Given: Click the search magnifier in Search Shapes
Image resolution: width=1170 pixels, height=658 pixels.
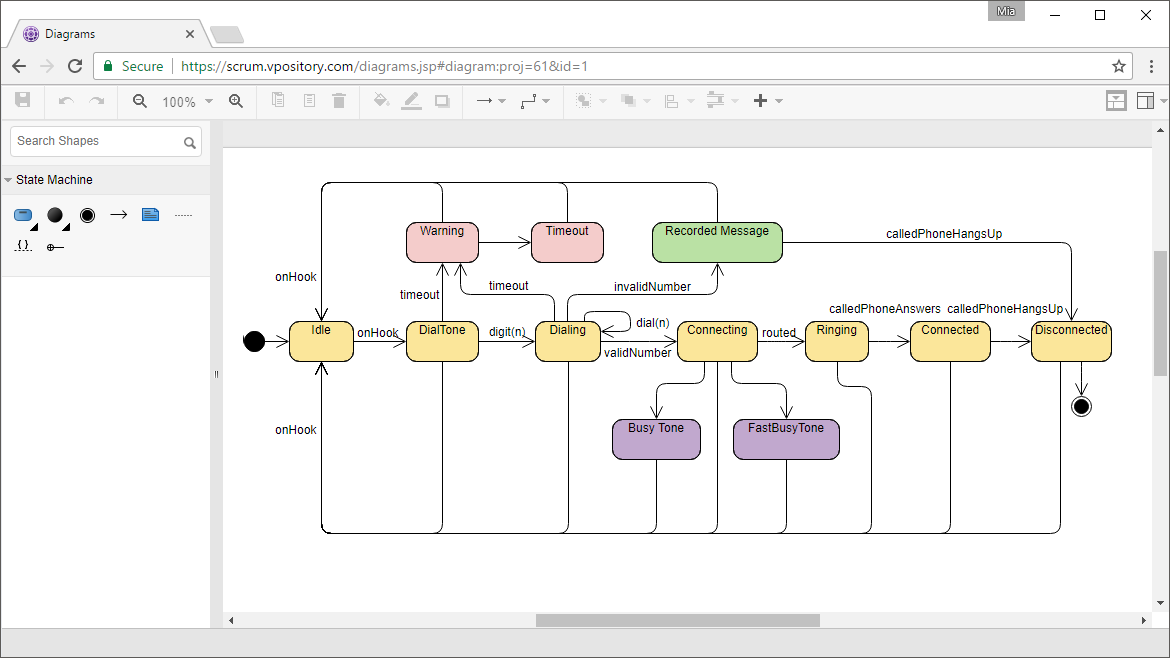Looking at the screenshot, I should (190, 142).
